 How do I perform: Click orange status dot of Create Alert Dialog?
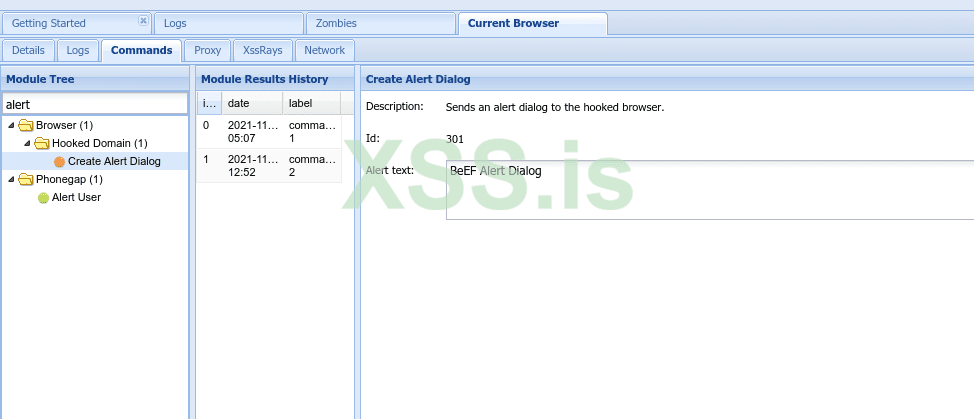(60, 162)
